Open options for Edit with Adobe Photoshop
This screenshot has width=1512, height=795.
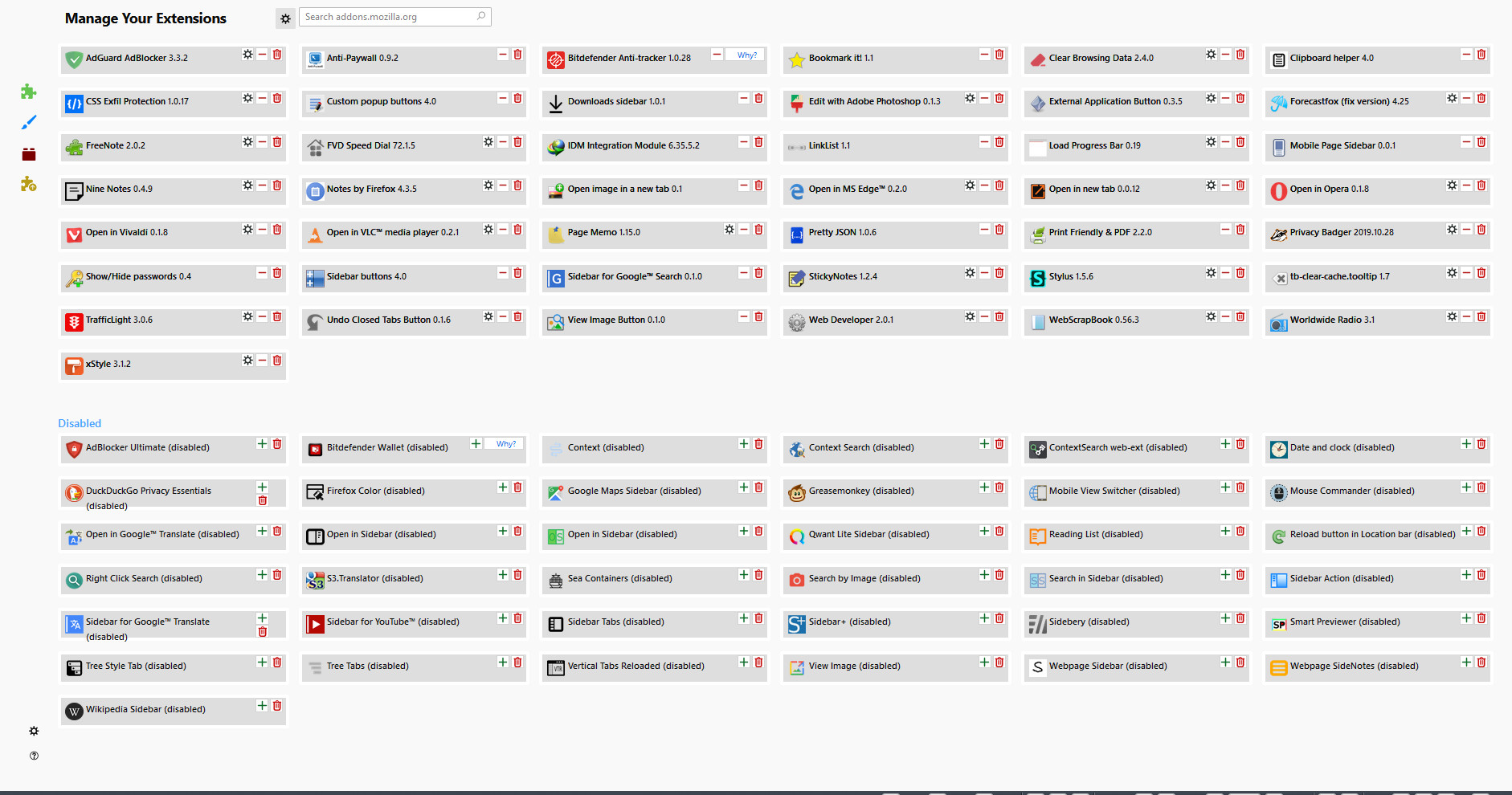[x=970, y=98]
